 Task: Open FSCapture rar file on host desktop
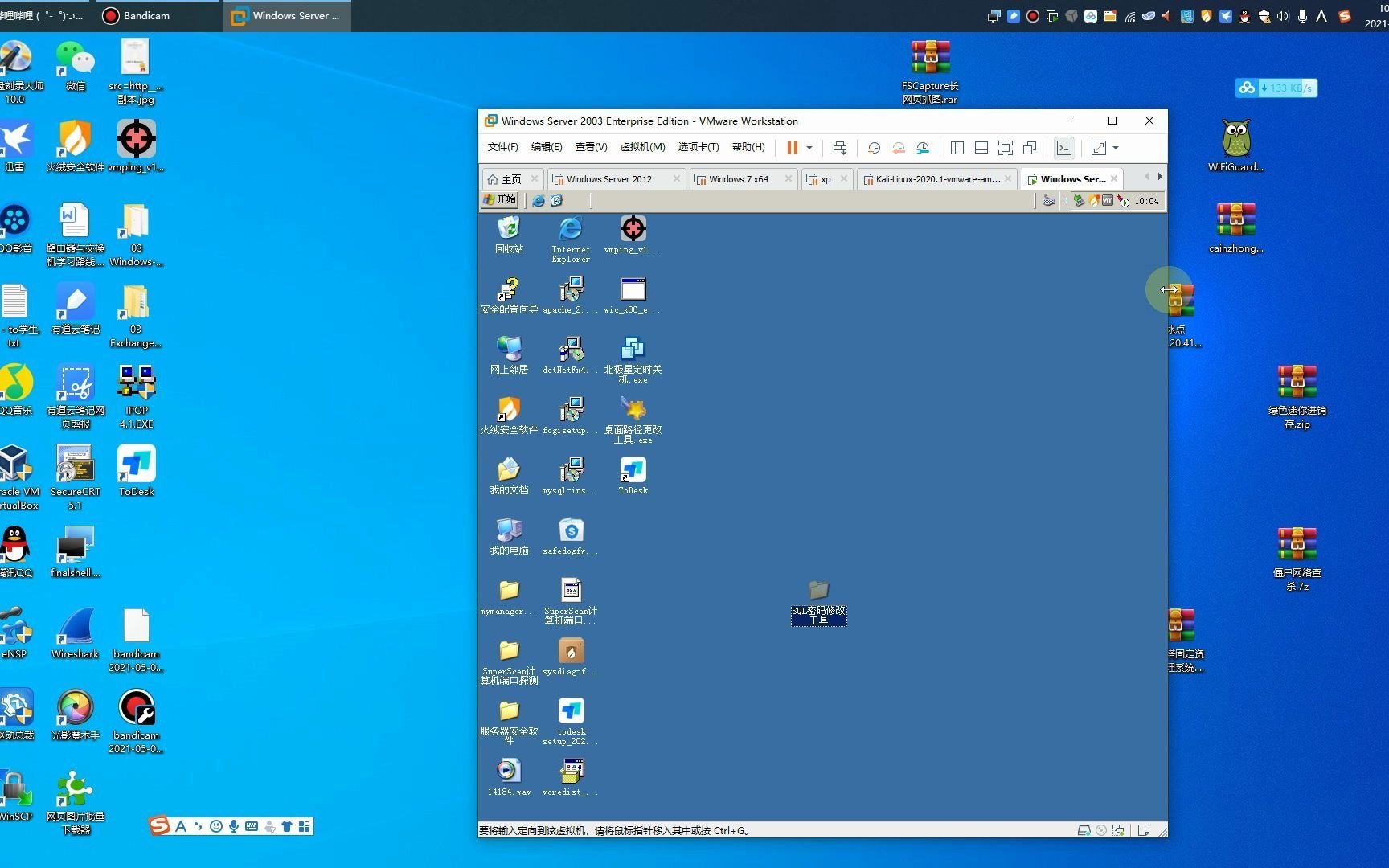pyautogui.click(x=930, y=72)
